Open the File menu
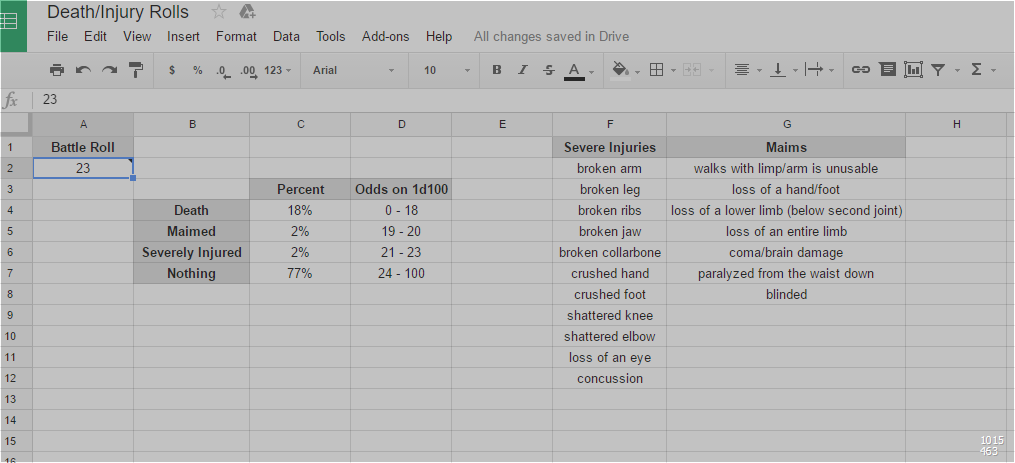Image resolution: width=1015 pixels, height=463 pixels. 58,36
